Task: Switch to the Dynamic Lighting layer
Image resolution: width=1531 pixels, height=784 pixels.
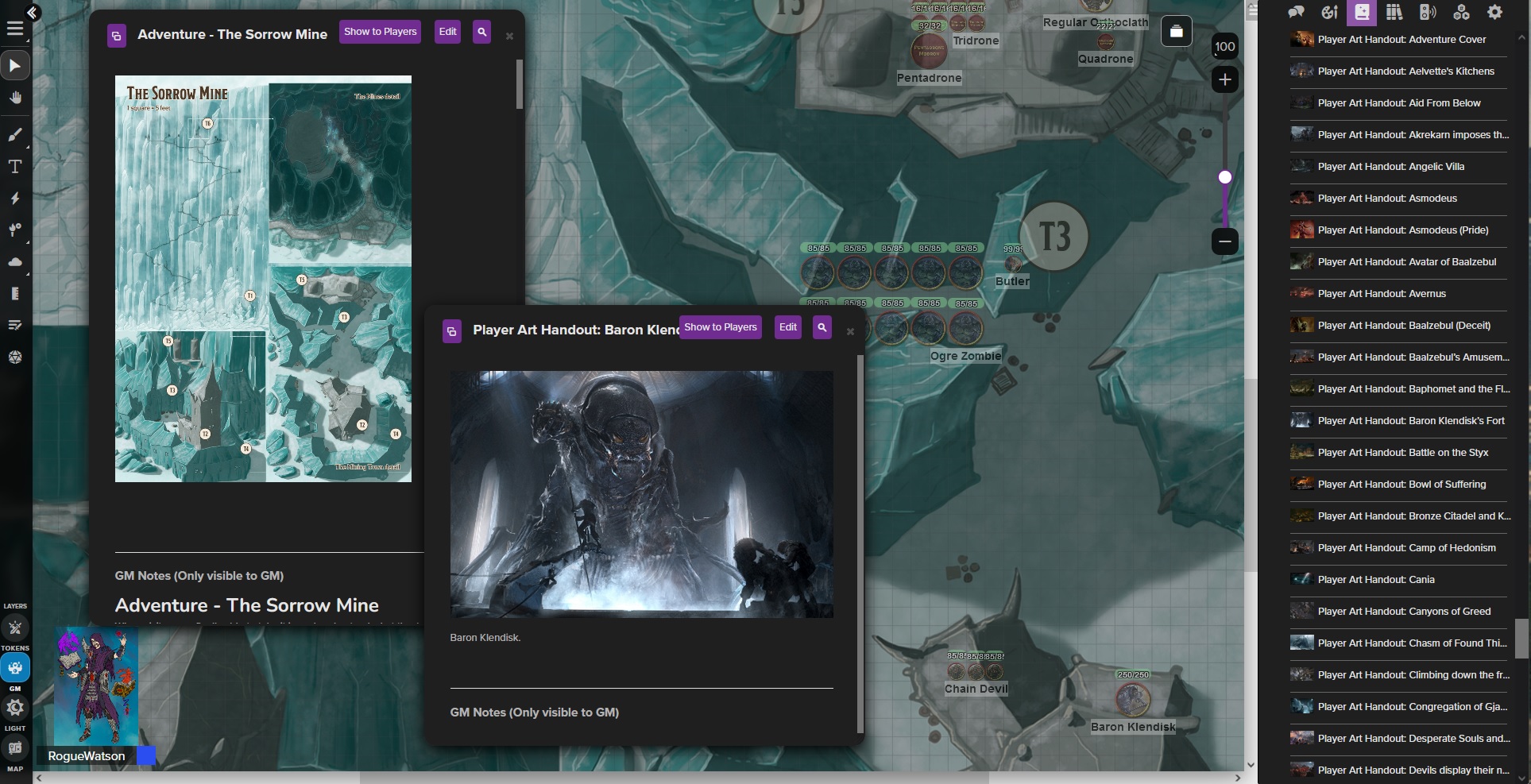Action: pos(15,708)
